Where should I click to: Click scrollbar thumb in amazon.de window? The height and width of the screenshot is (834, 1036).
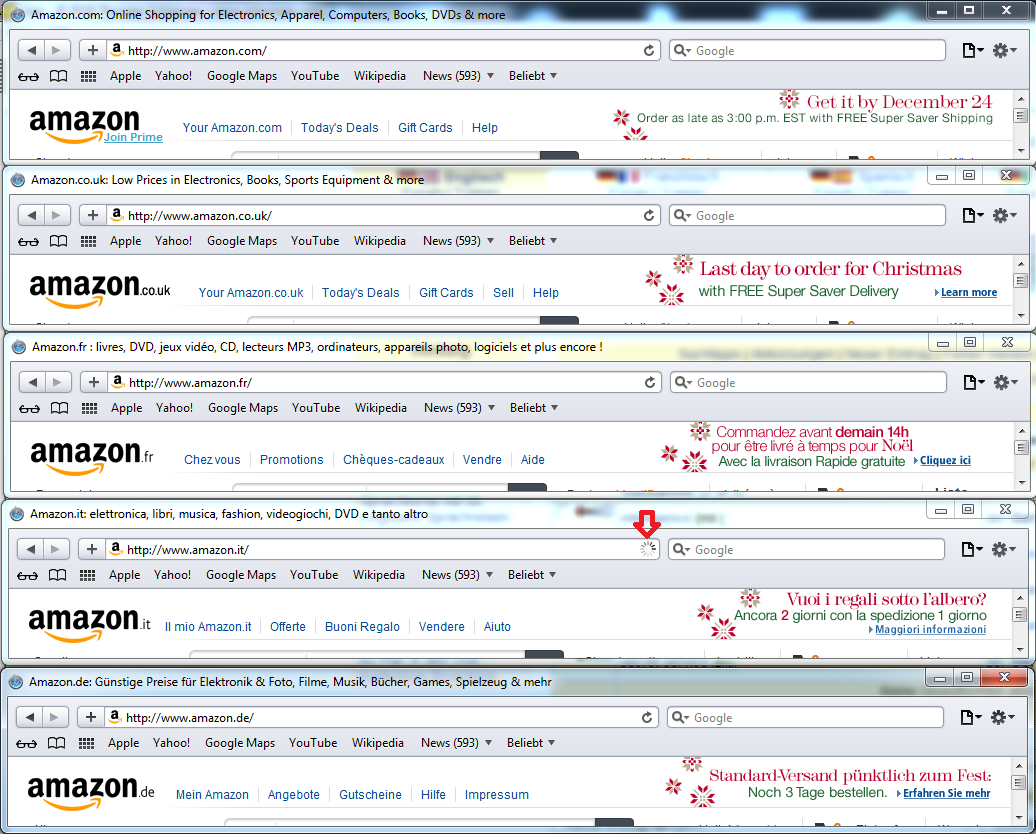point(1018,782)
